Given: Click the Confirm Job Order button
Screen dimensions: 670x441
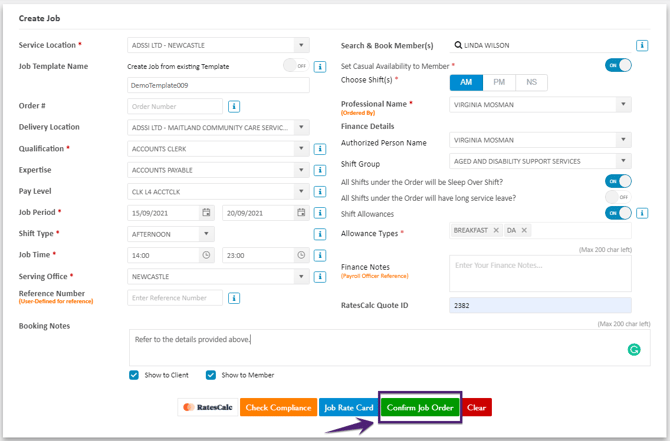Looking at the screenshot, I should [x=420, y=407].
